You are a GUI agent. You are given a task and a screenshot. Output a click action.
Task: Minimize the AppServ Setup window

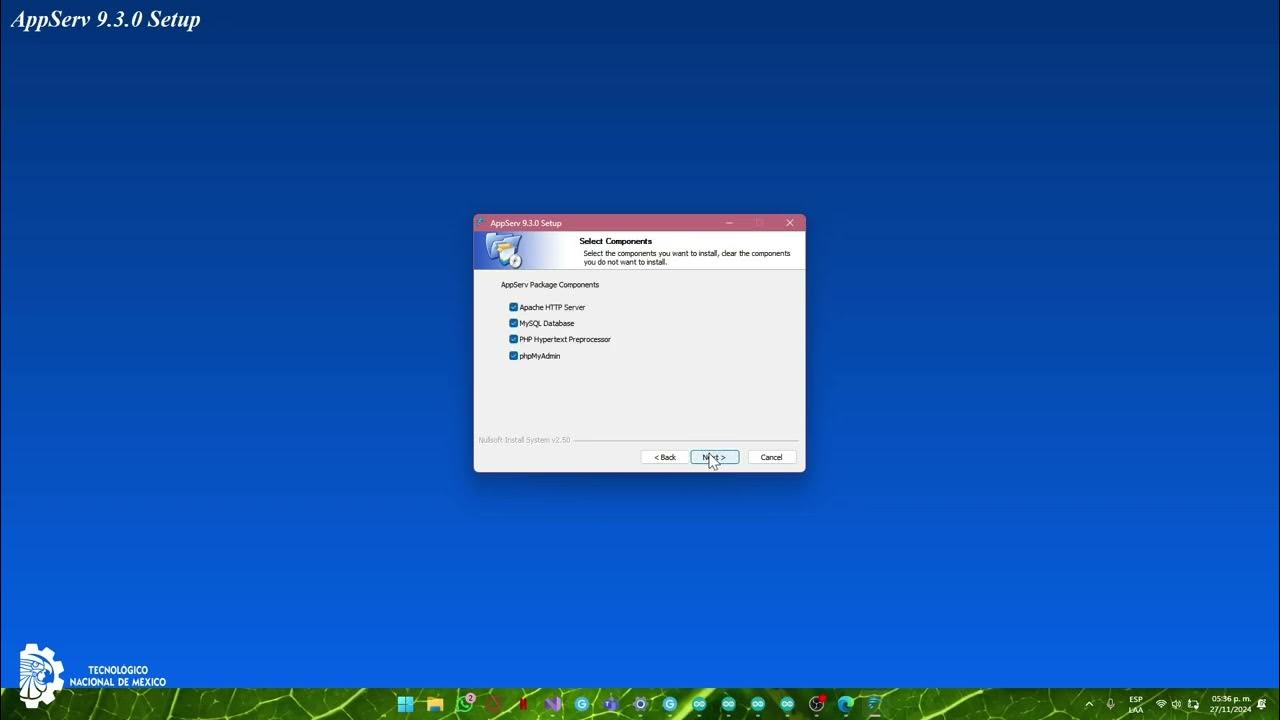729,223
